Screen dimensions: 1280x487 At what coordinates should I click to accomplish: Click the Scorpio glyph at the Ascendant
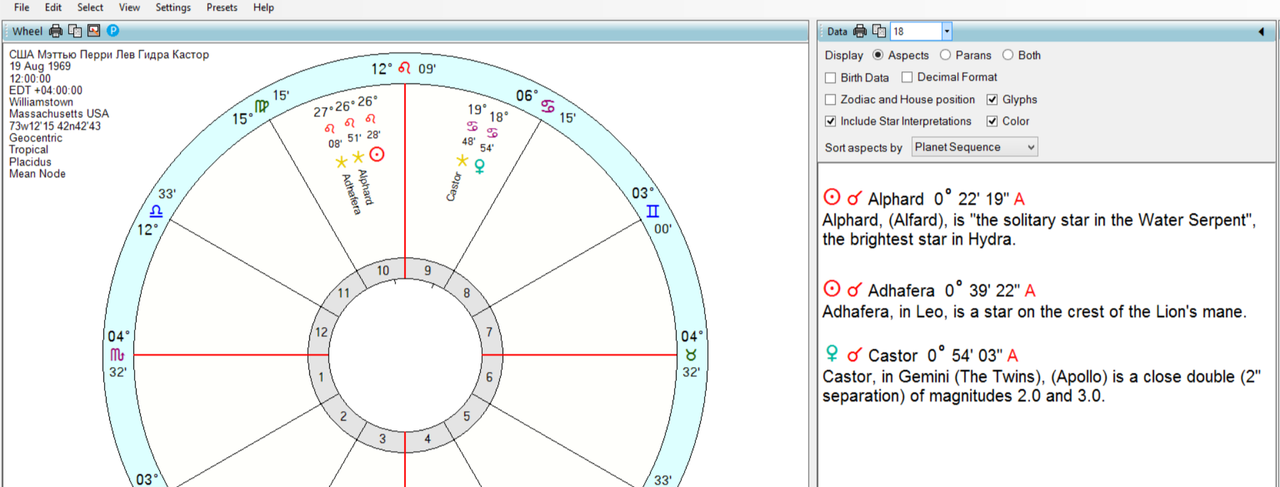117,355
